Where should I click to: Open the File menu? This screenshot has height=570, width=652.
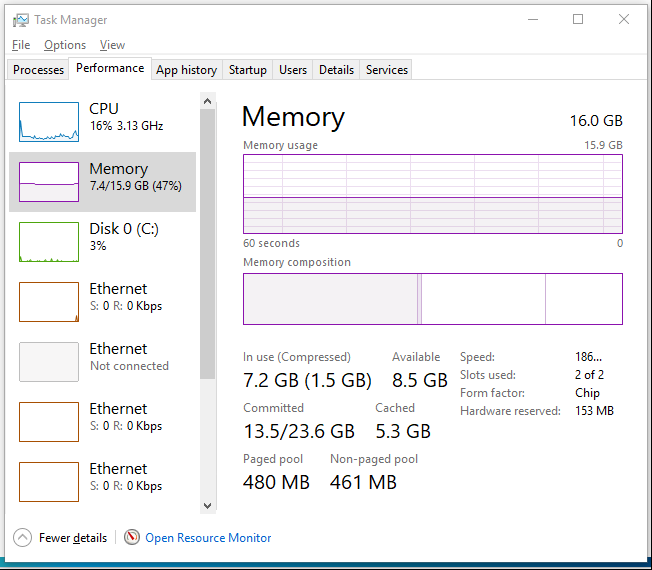click(21, 45)
